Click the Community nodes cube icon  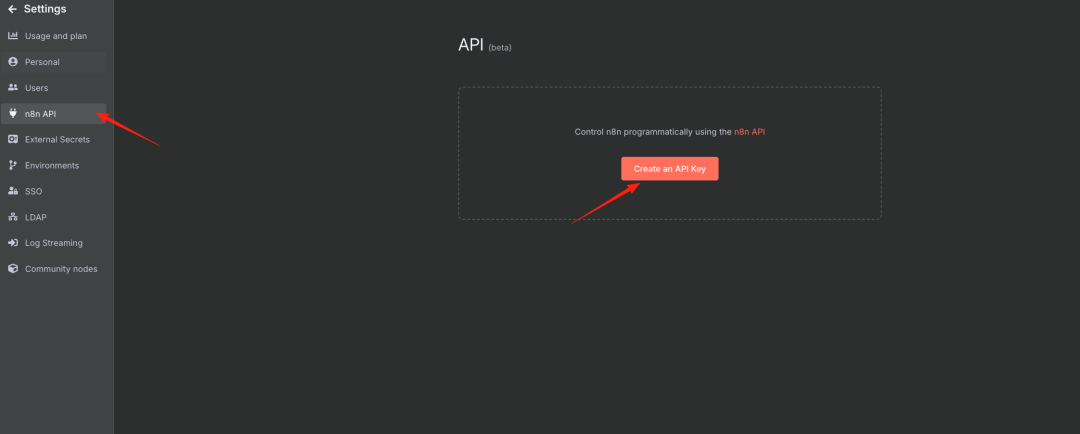[12, 269]
